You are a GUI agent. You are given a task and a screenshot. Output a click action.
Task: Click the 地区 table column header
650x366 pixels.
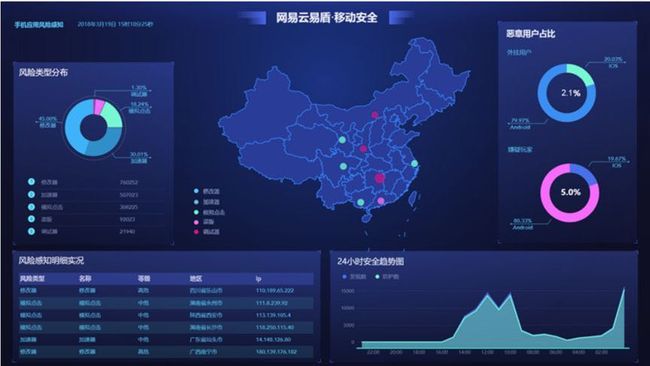(x=196, y=279)
